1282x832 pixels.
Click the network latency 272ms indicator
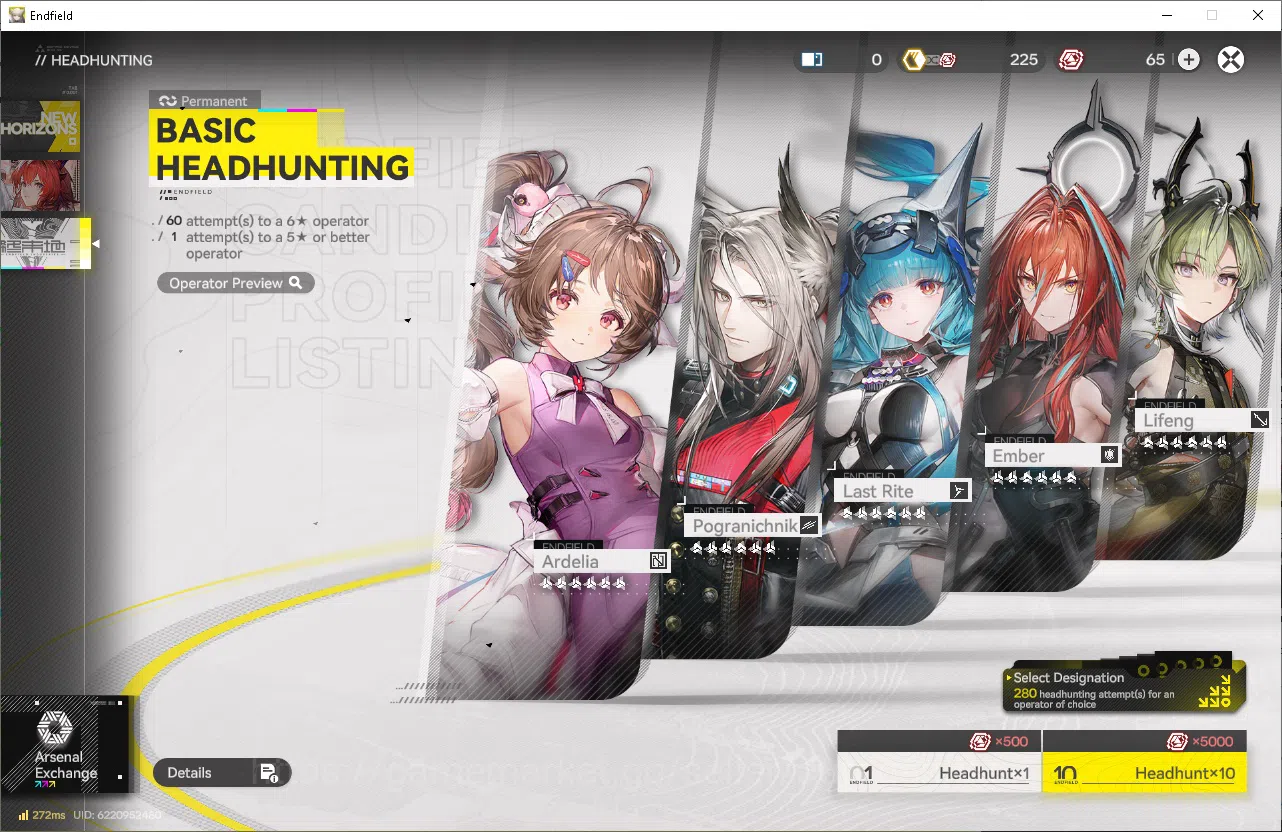click(41, 816)
